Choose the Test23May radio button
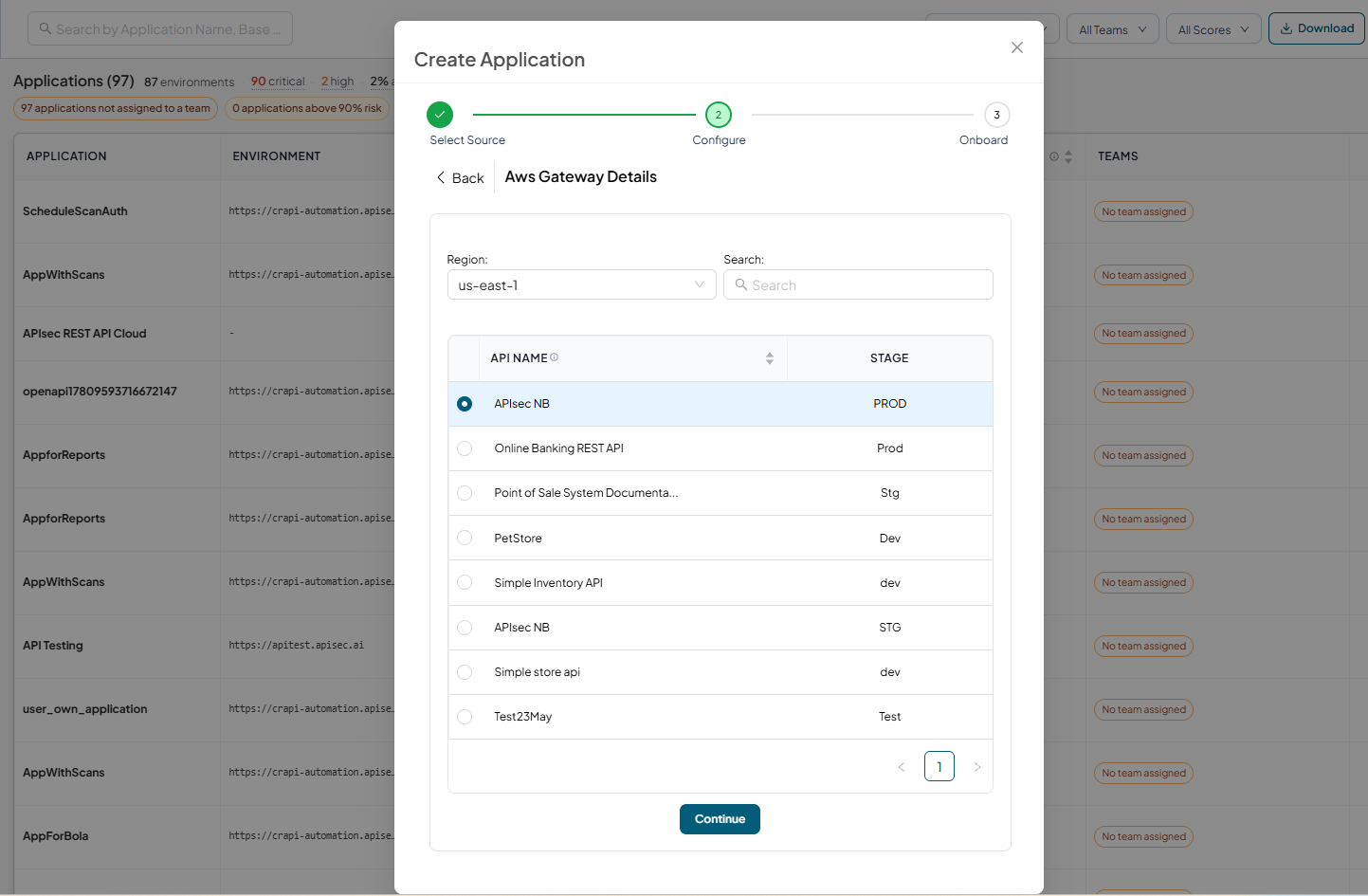This screenshot has height=896, width=1368. tap(465, 717)
